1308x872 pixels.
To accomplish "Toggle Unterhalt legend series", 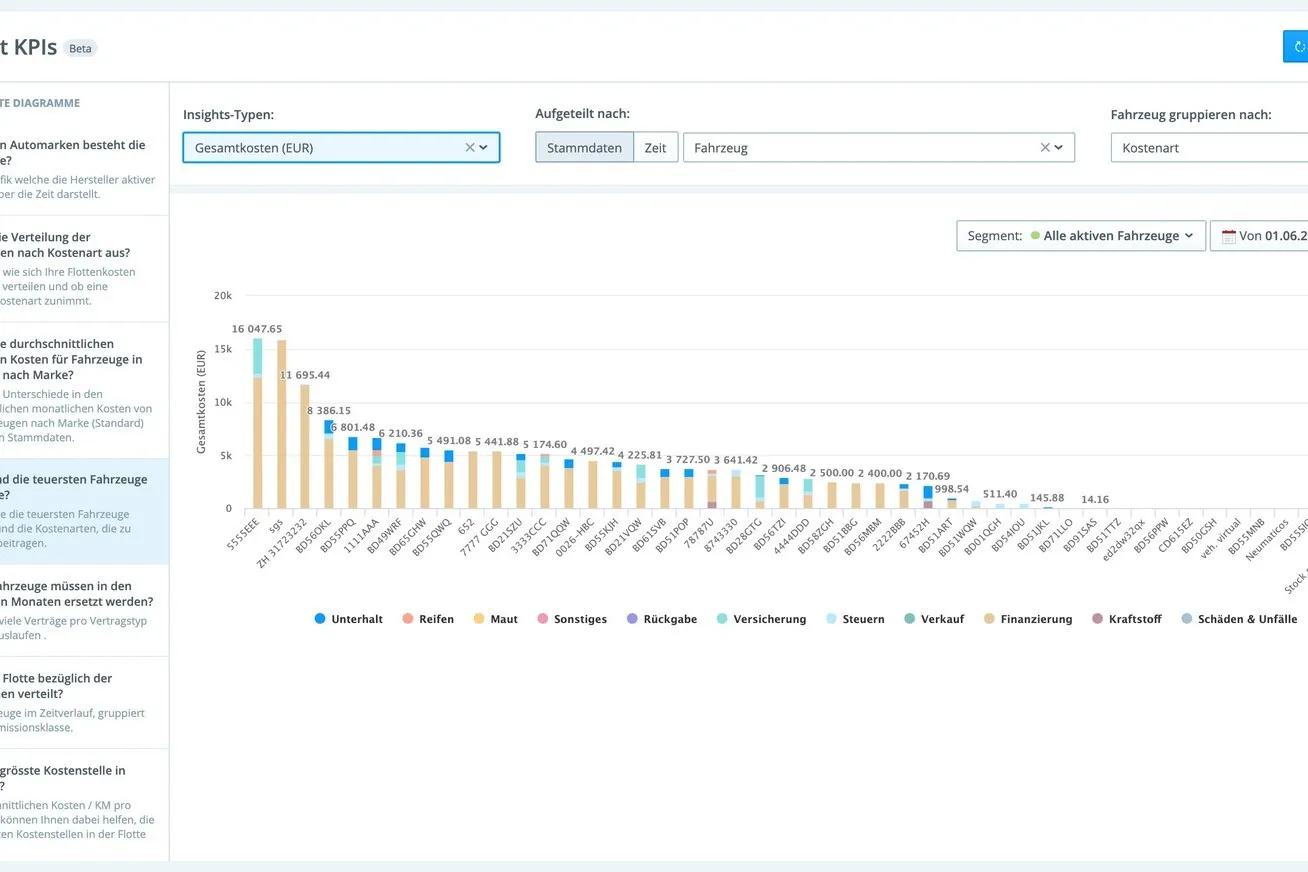I will point(349,619).
